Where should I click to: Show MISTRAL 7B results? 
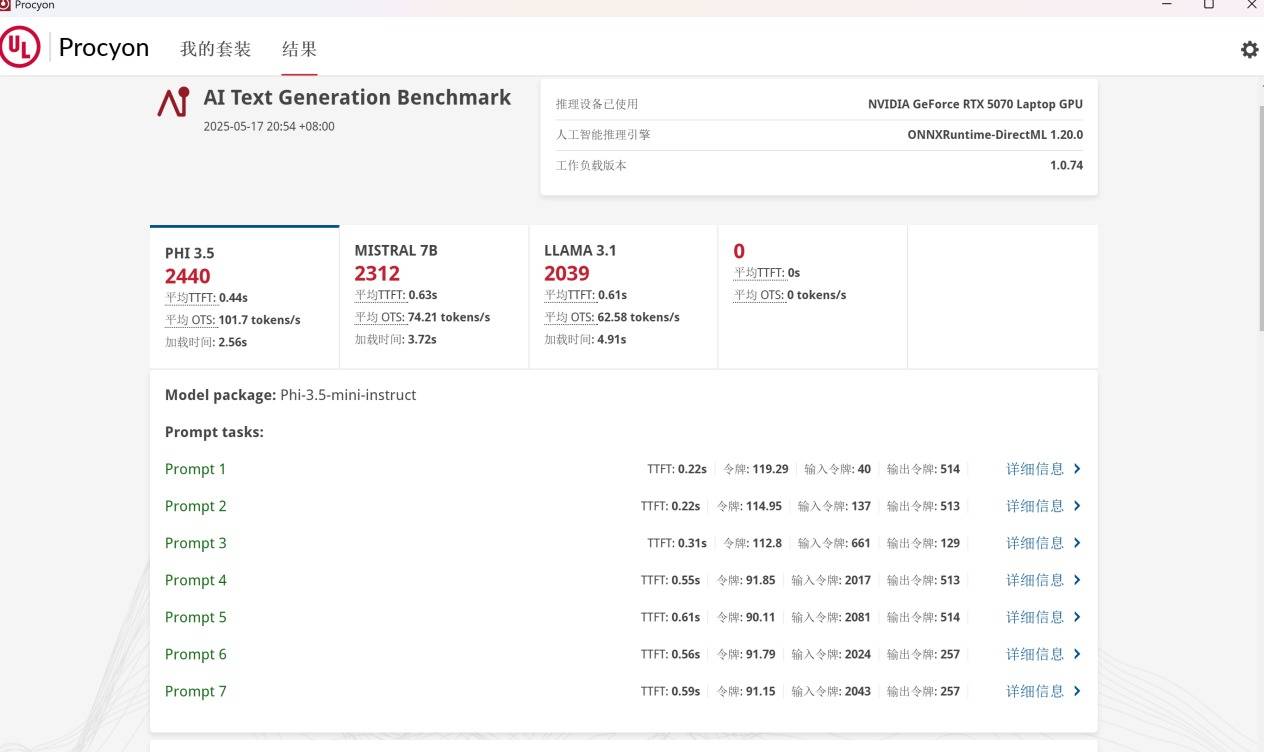[x=433, y=295]
